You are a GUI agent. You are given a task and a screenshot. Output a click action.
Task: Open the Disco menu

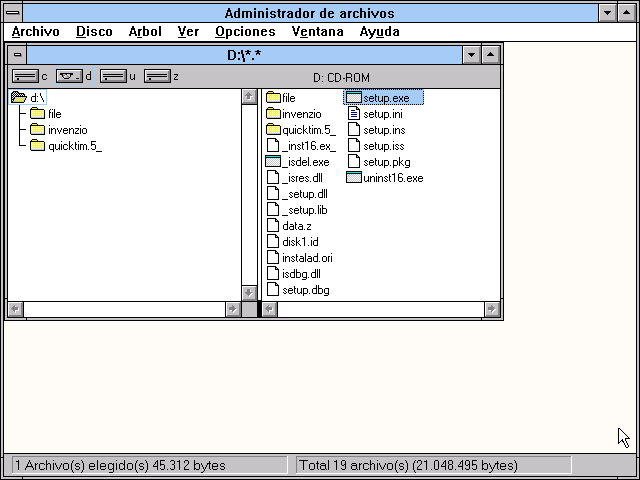click(94, 31)
